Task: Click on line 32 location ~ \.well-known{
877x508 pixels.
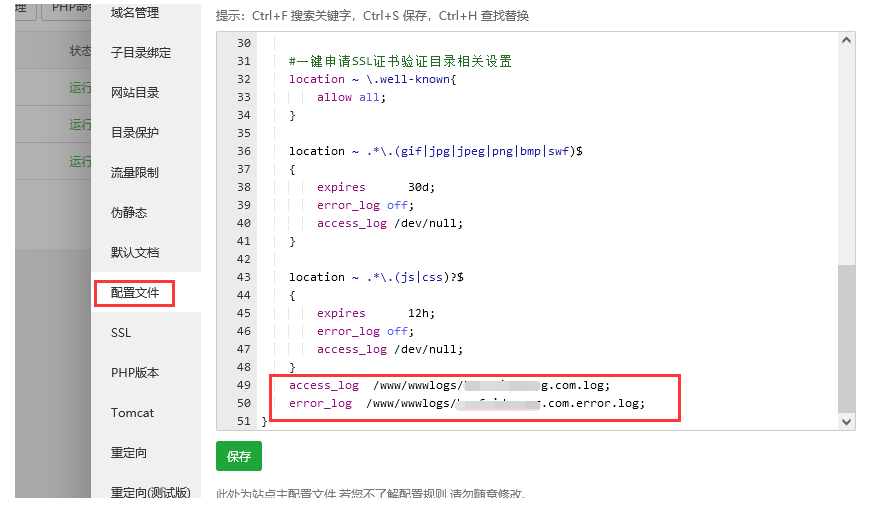Action: [x=373, y=79]
